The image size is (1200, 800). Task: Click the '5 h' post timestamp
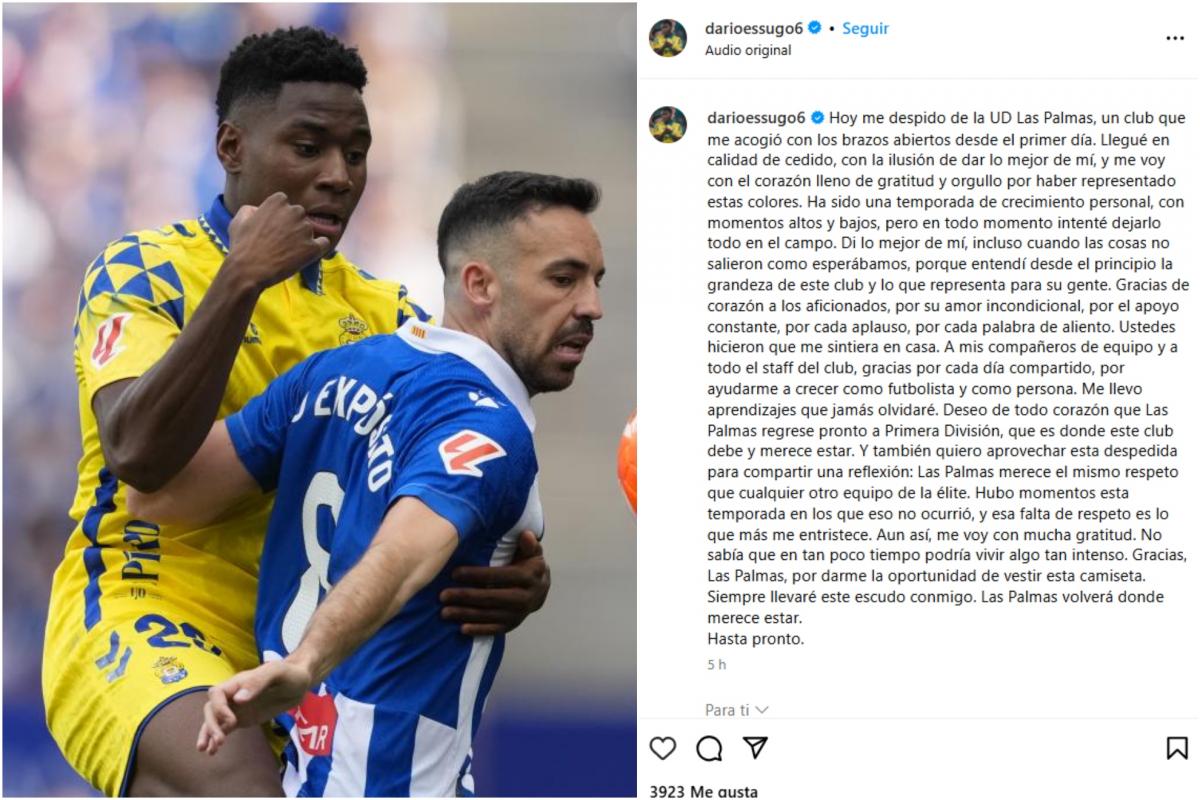point(716,664)
